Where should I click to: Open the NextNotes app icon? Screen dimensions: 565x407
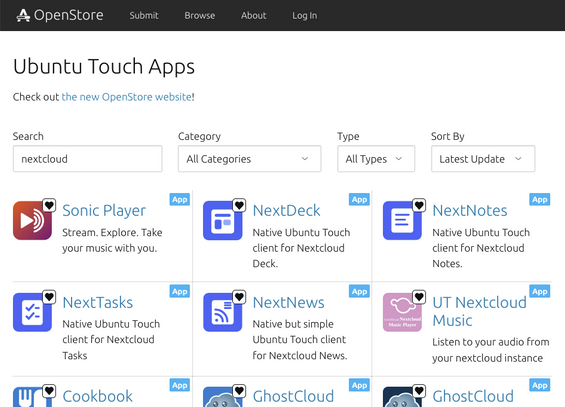coord(402,220)
